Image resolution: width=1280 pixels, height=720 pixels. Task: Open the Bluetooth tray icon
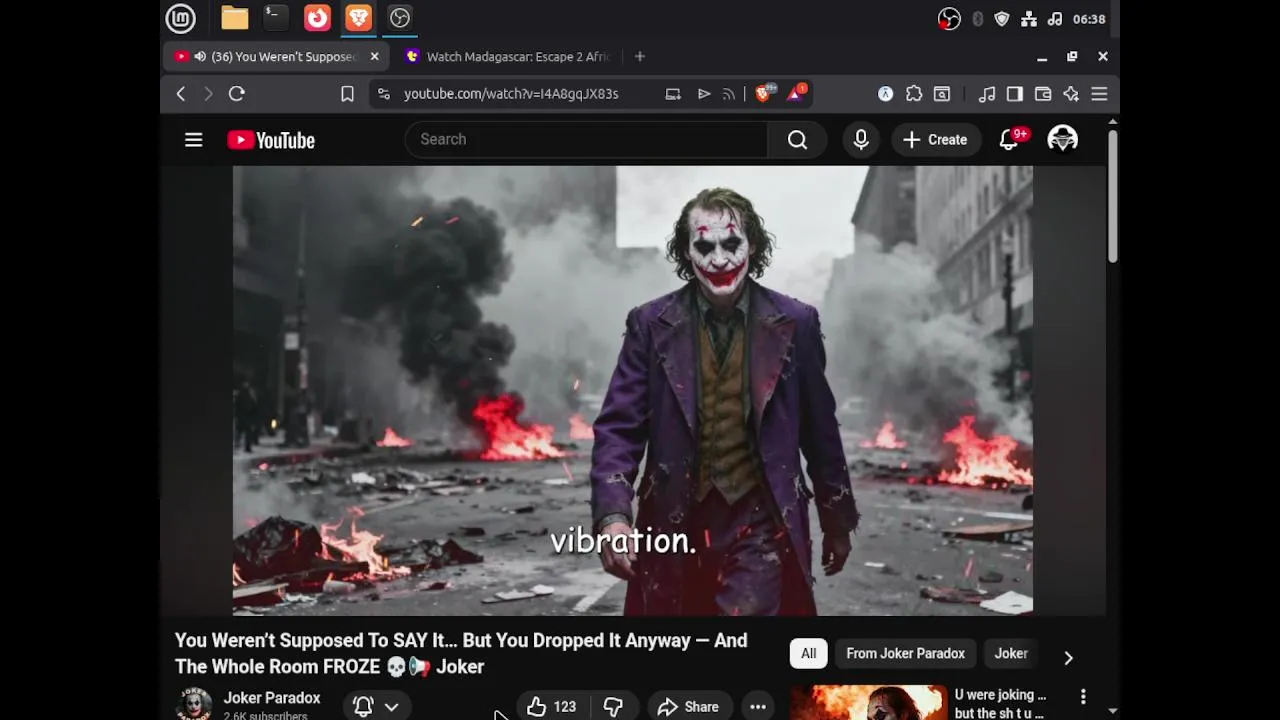tap(977, 19)
